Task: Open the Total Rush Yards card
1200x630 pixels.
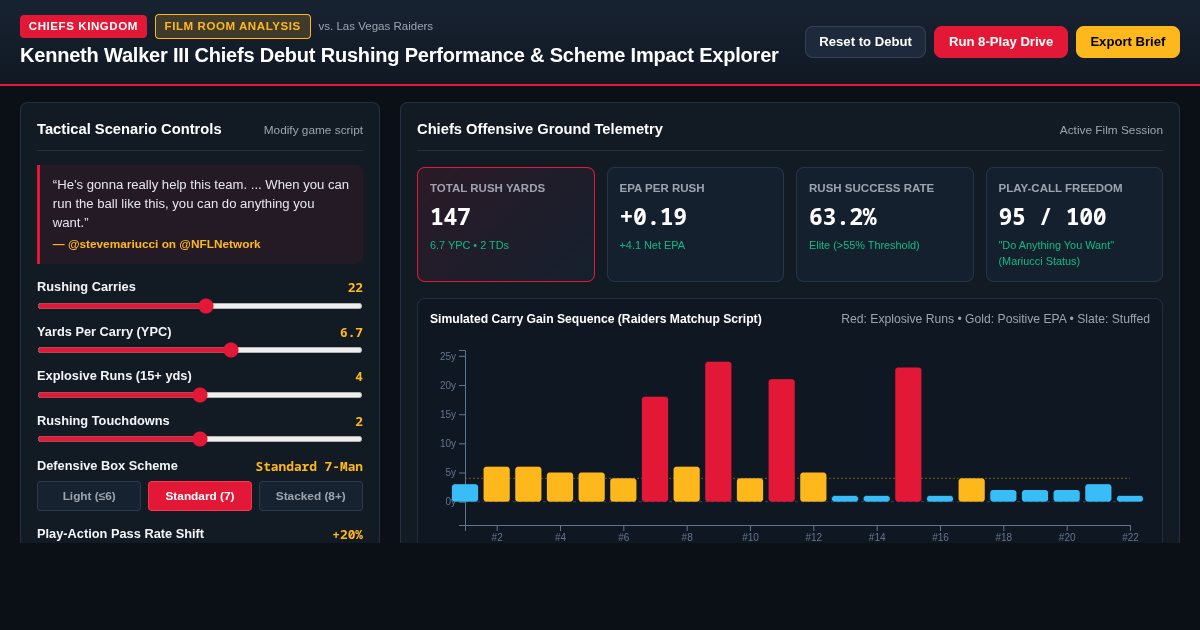Action: [506, 224]
